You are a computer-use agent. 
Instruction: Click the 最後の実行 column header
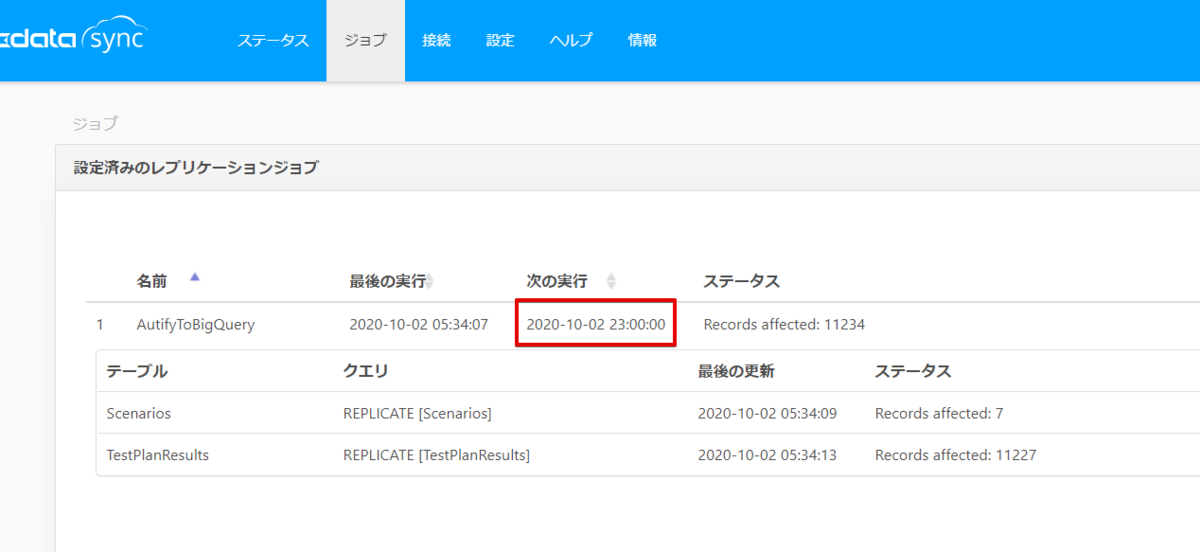[x=387, y=281]
